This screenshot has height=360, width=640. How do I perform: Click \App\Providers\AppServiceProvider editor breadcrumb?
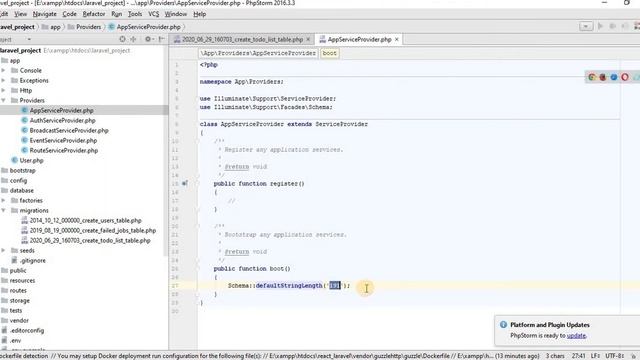point(258,53)
